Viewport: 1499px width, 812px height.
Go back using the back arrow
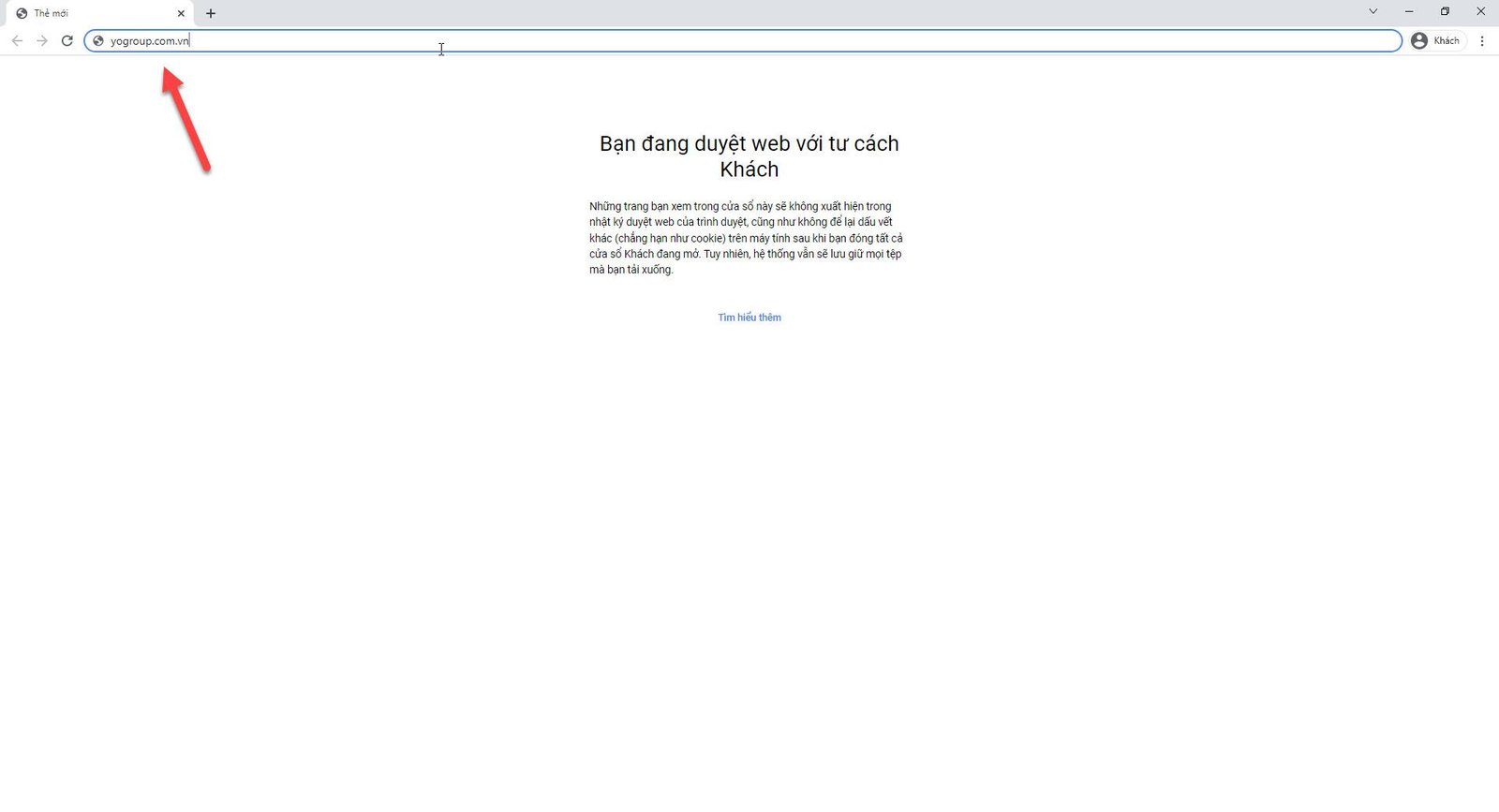tap(17, 40)
